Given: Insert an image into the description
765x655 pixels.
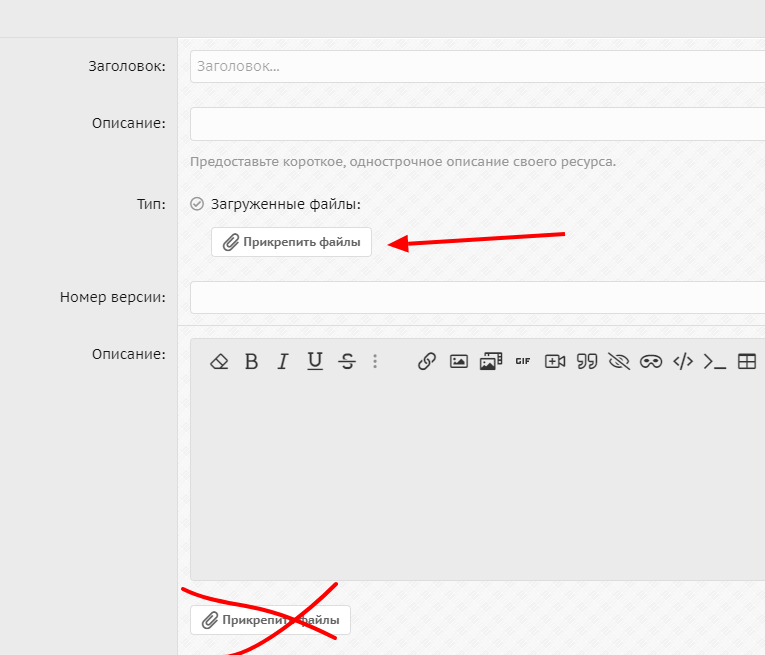Looking at the screenshot, I should [x=459, y=361].
